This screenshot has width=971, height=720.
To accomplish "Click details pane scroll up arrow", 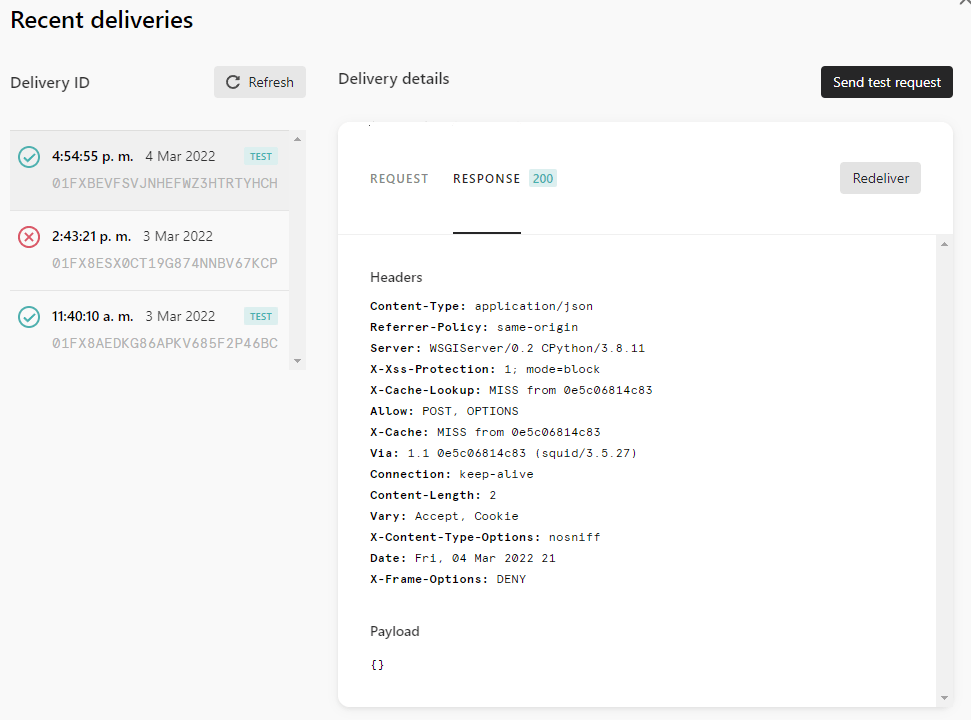I will [944, 245].
